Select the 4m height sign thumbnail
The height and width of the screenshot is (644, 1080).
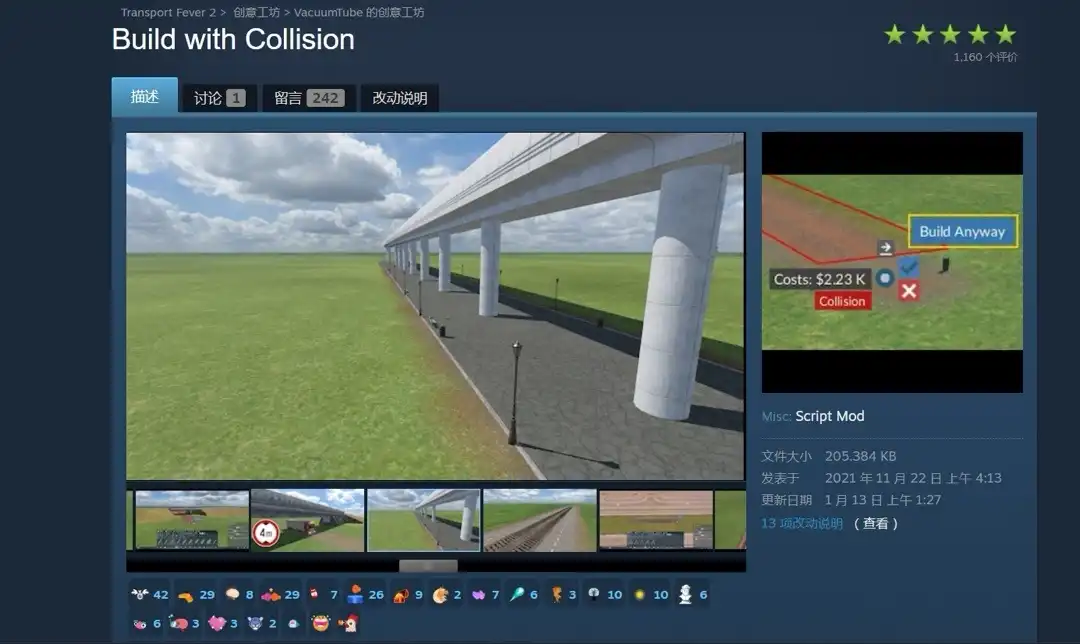(x=307, y=519)
